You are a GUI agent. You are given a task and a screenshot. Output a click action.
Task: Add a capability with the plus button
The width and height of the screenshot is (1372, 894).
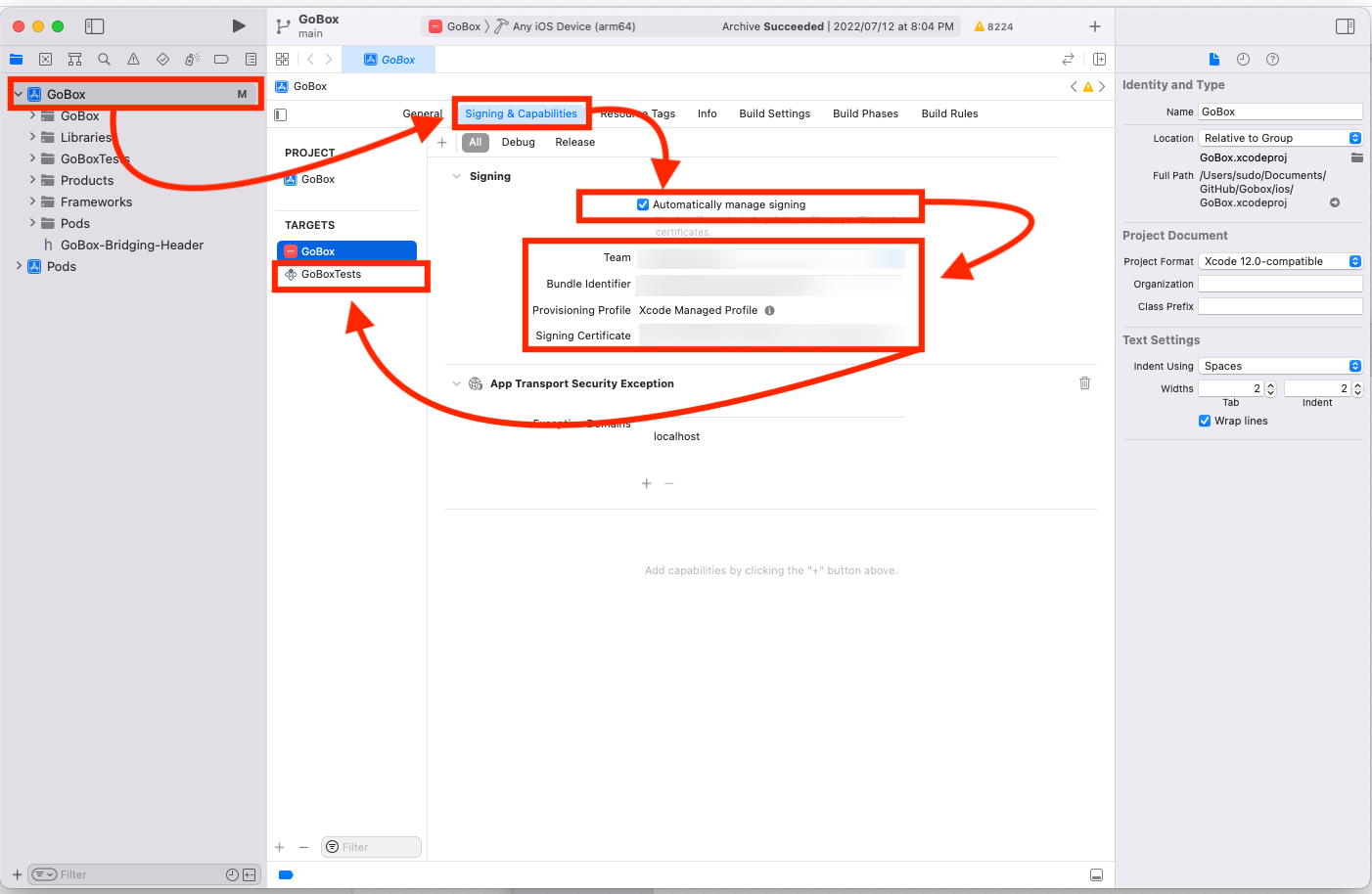pos(442,143)
